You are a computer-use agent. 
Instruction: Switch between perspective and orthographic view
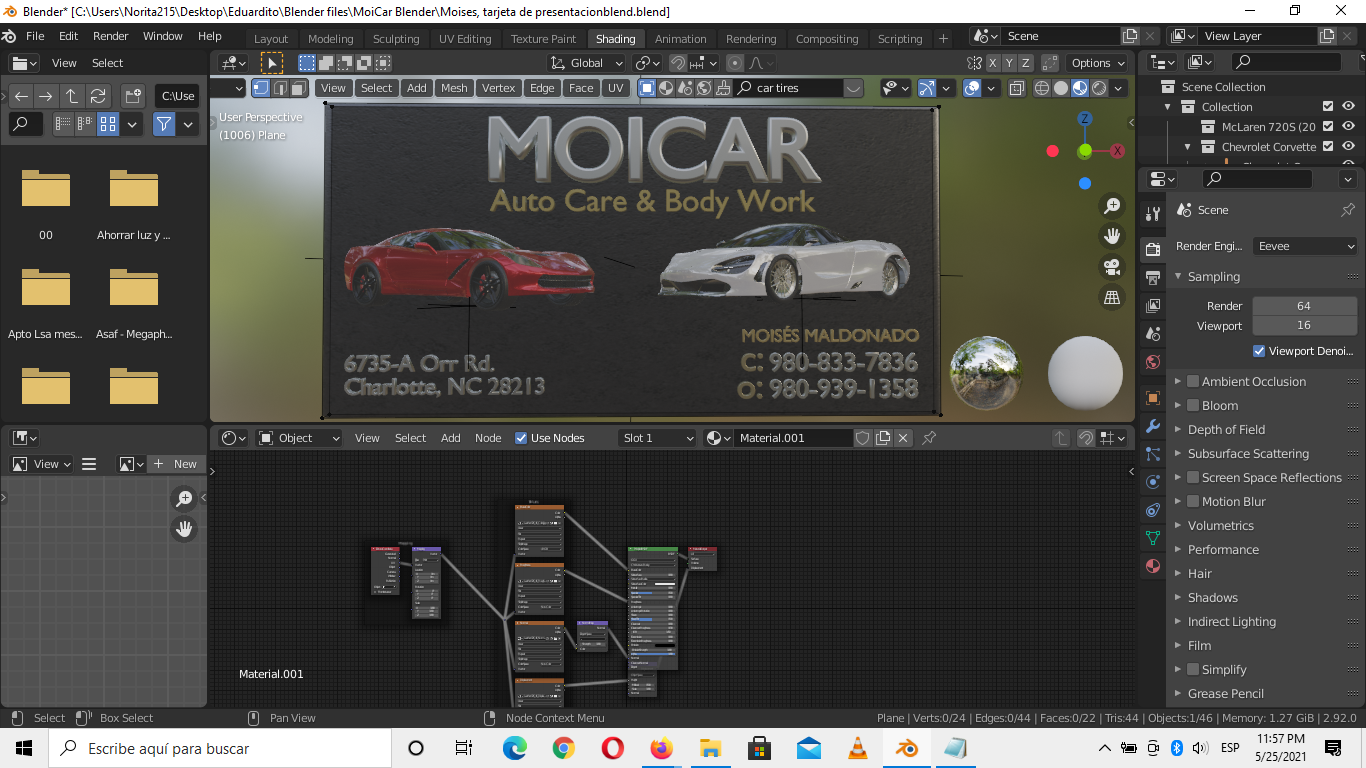(x=1112, y=298)
